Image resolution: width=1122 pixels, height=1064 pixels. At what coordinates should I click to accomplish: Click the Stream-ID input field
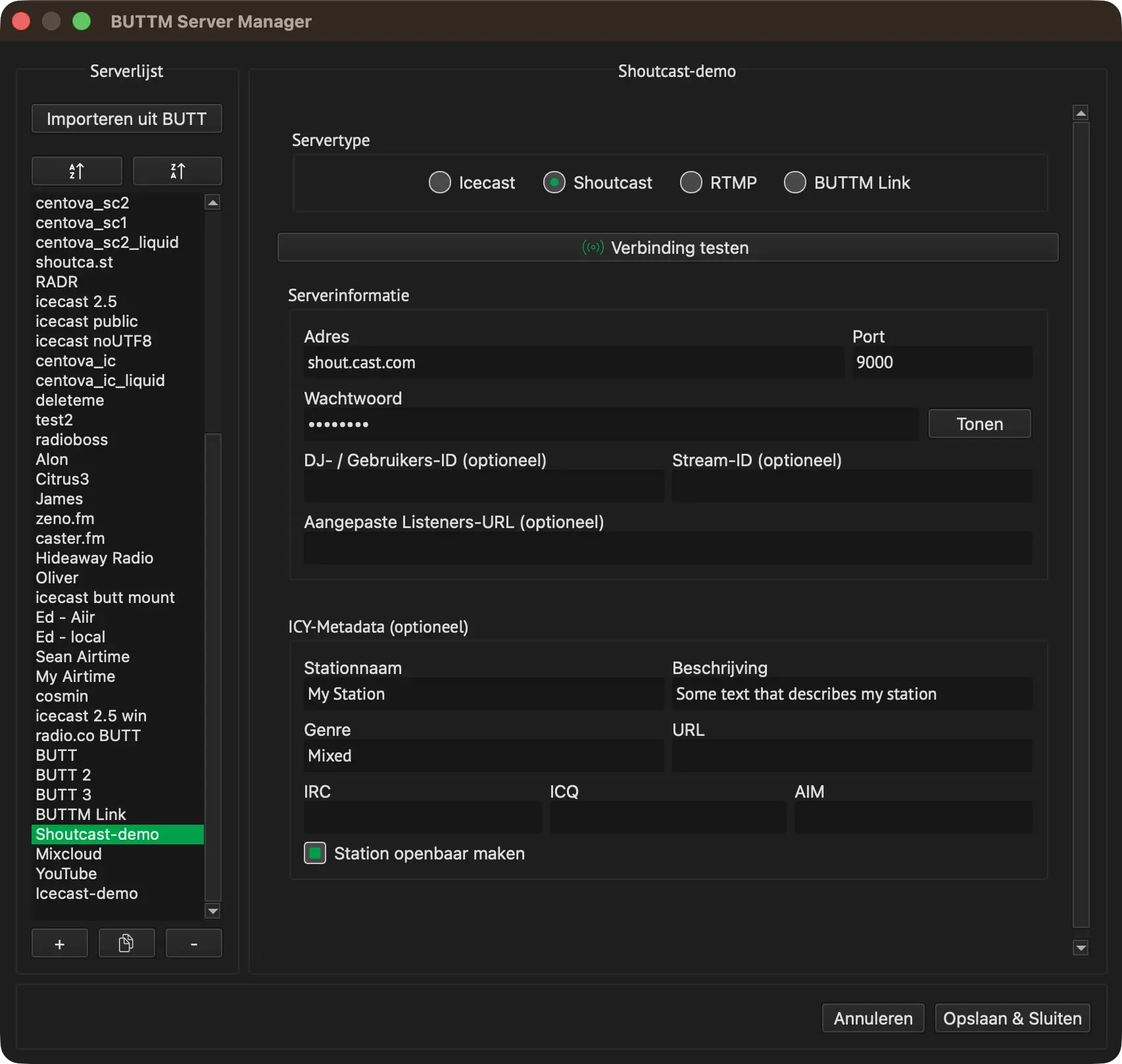[x=852, y=486]
